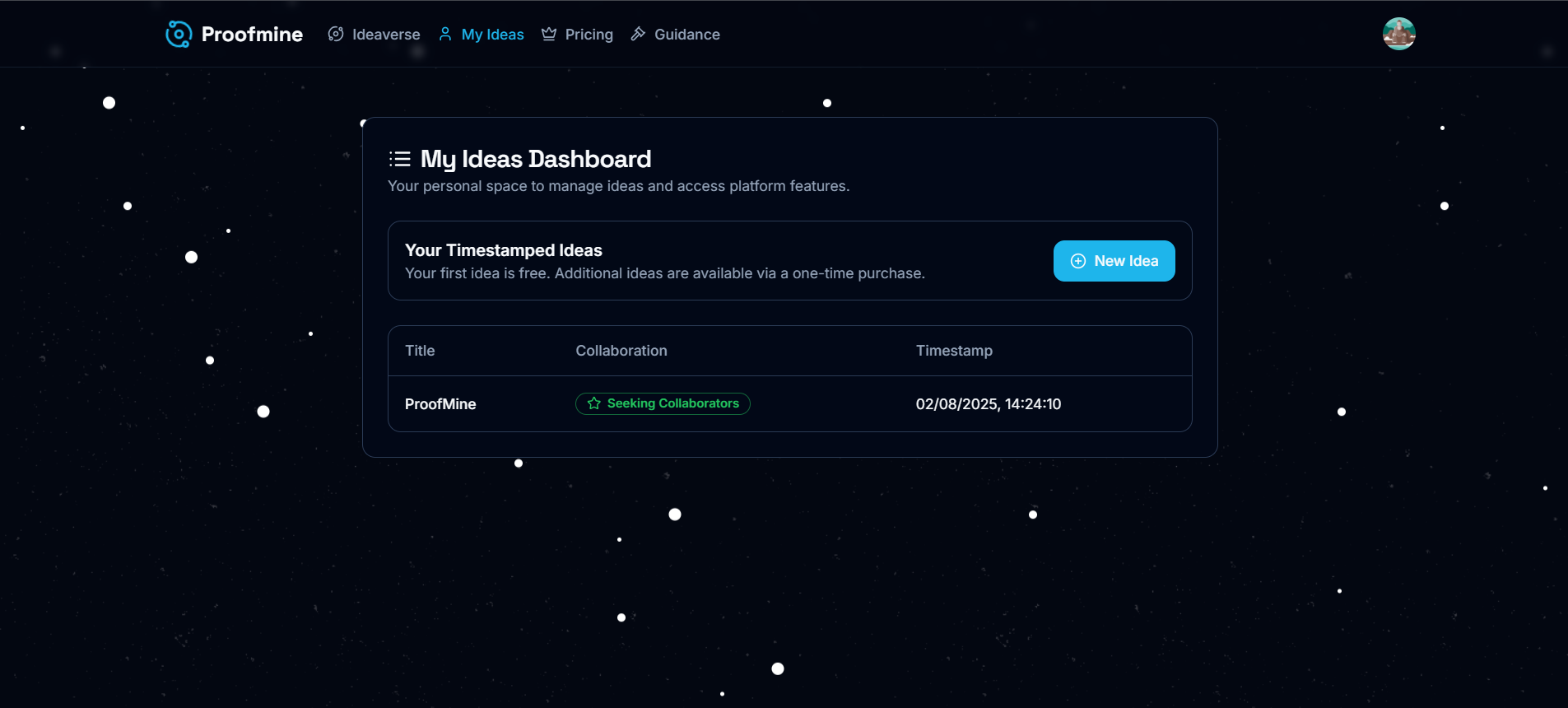Click the timestamp 02/08/2025, 14:24:10
The height and width of the screenshot is (708, 1568).
pyautogui.click(x=989, y=404)
